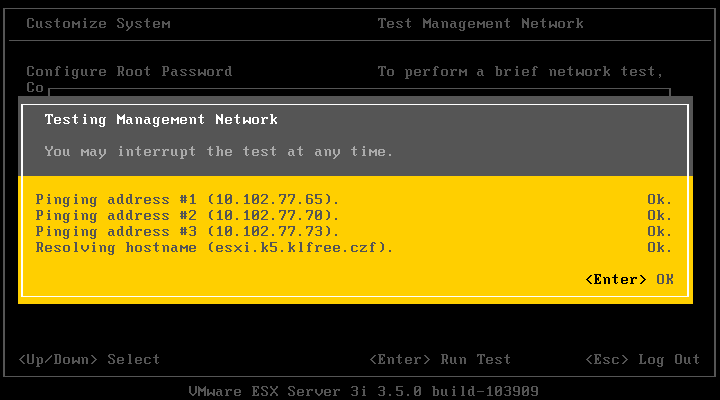Click the Testing Management Network dialog title
720x400 pixels.
click(161, 119)
